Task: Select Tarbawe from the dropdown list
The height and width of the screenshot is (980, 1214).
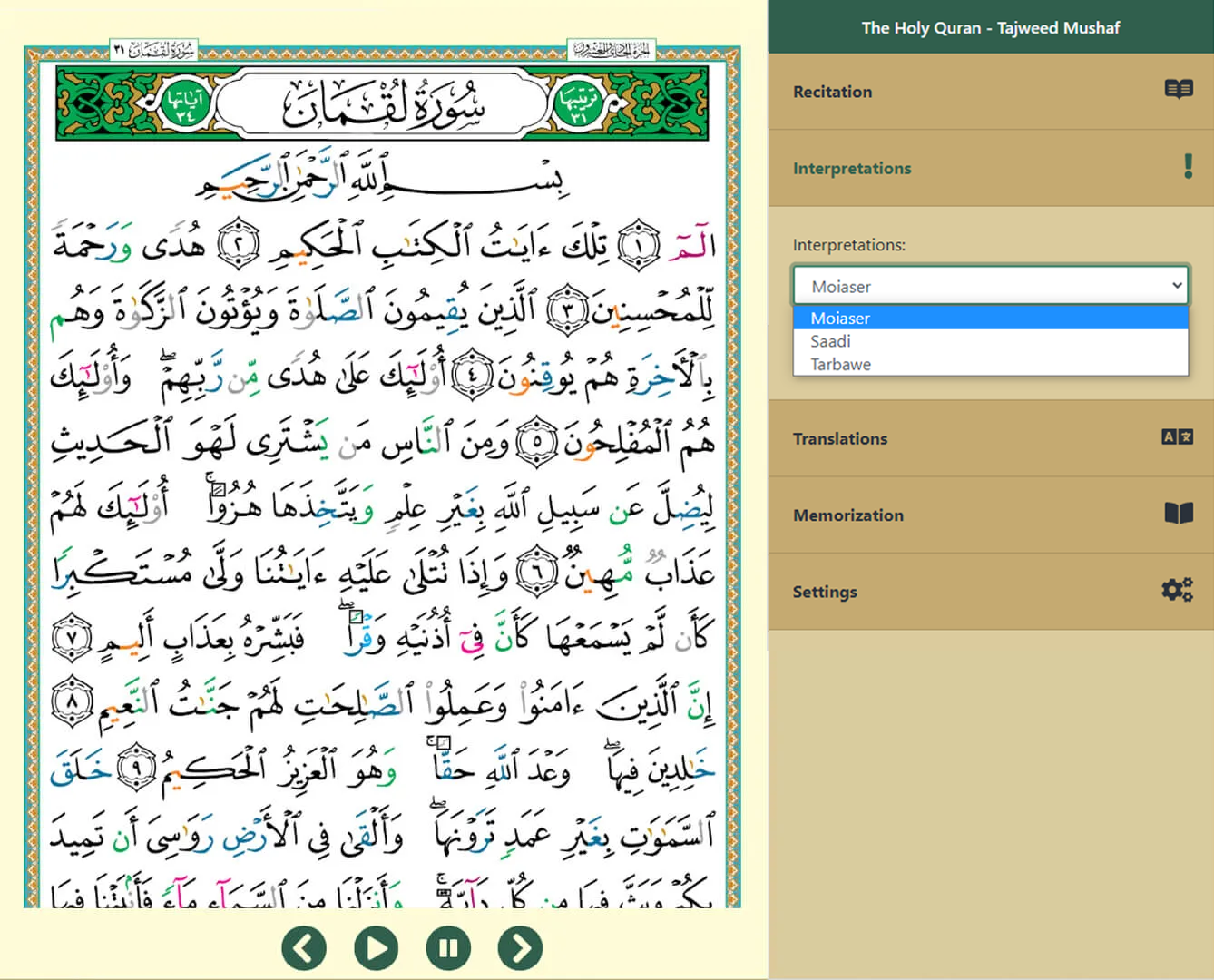Action: pyautogui.click(x=991, y=364)
